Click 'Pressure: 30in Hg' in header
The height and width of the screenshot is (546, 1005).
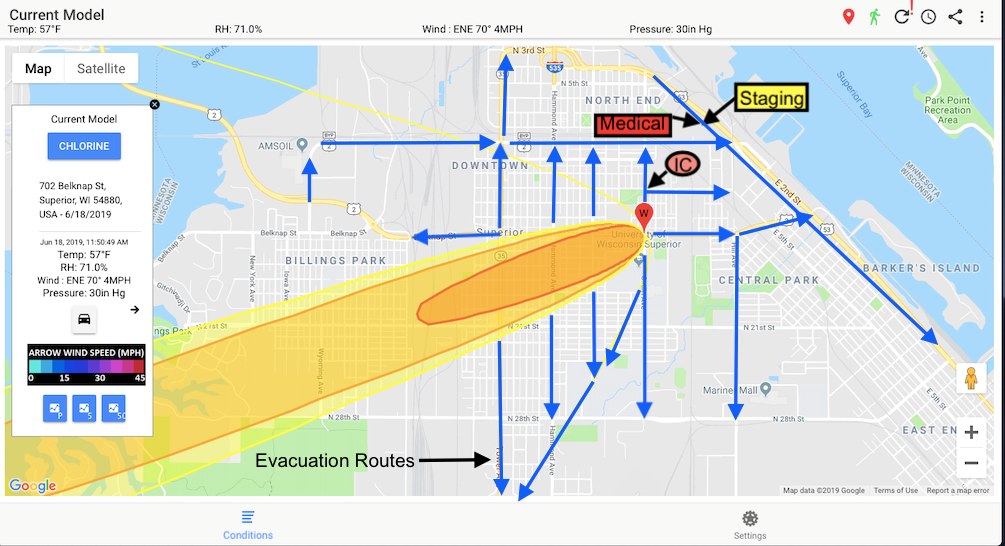point(670,29)
